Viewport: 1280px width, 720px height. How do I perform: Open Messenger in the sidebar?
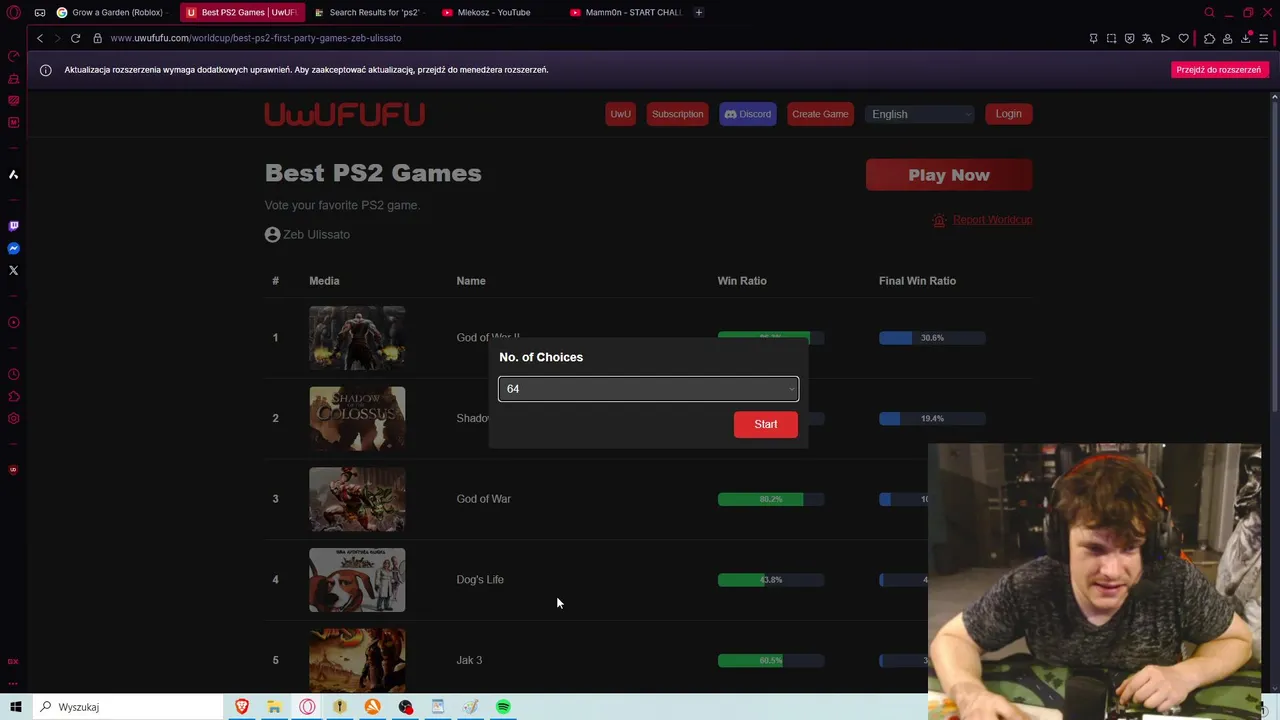pyautogui.click(x=14, y=248)
